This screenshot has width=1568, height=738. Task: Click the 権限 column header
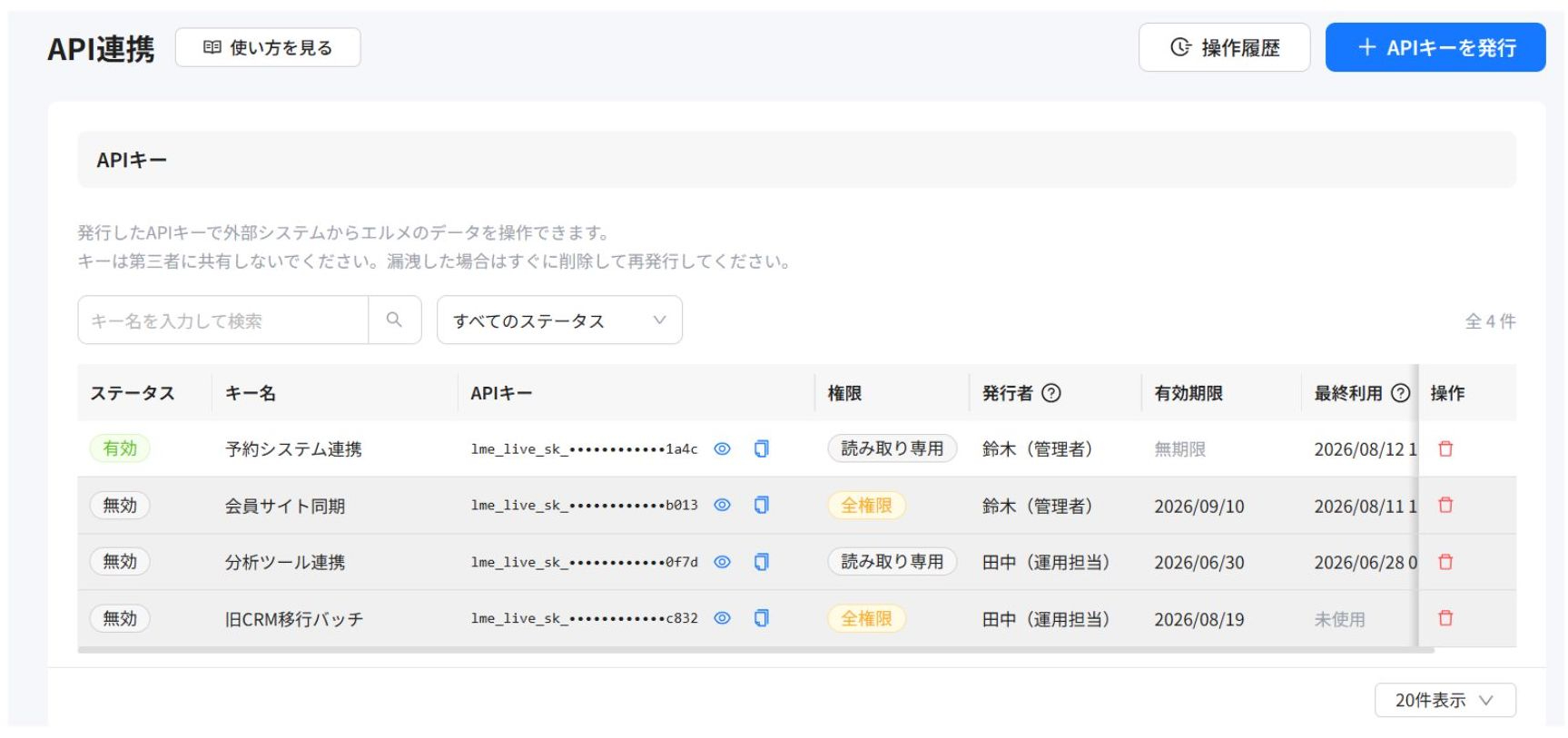tap(844, 393)
